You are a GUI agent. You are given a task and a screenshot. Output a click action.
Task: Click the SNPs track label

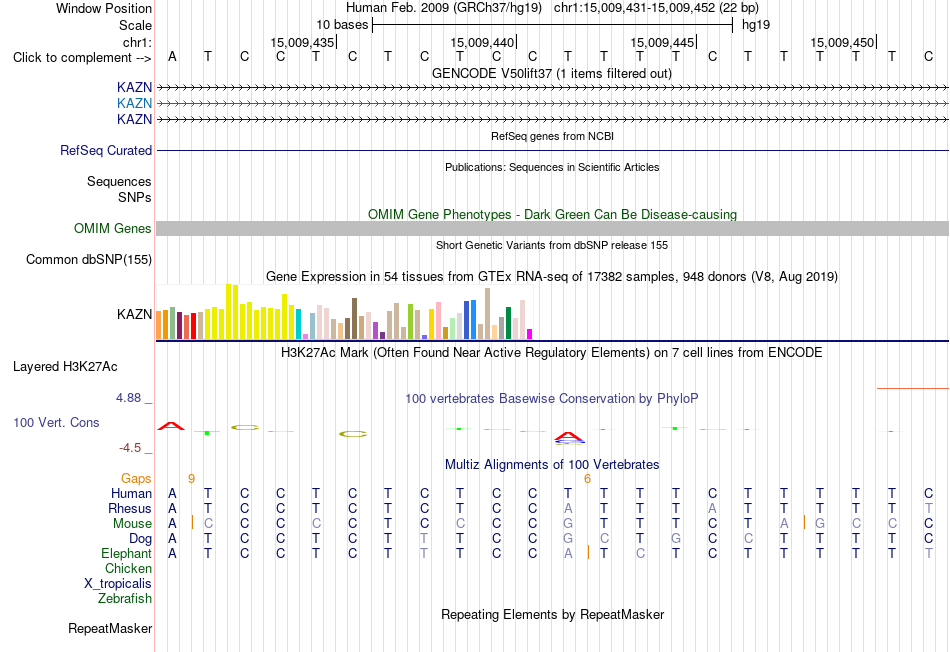[x=135, y=198]
